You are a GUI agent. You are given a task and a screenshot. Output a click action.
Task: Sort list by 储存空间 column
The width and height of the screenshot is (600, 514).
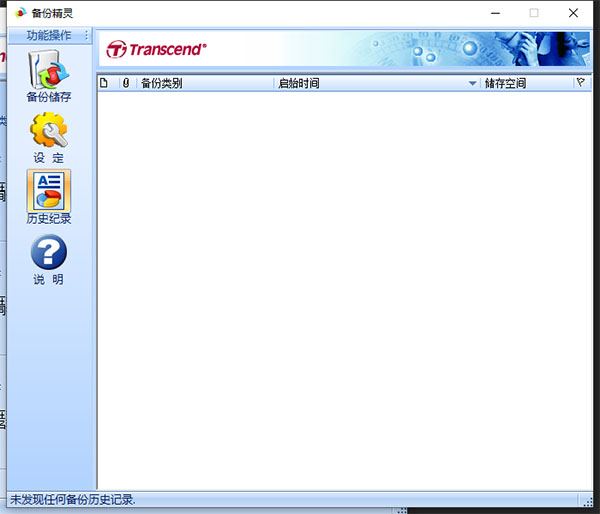tap(525, 83)
